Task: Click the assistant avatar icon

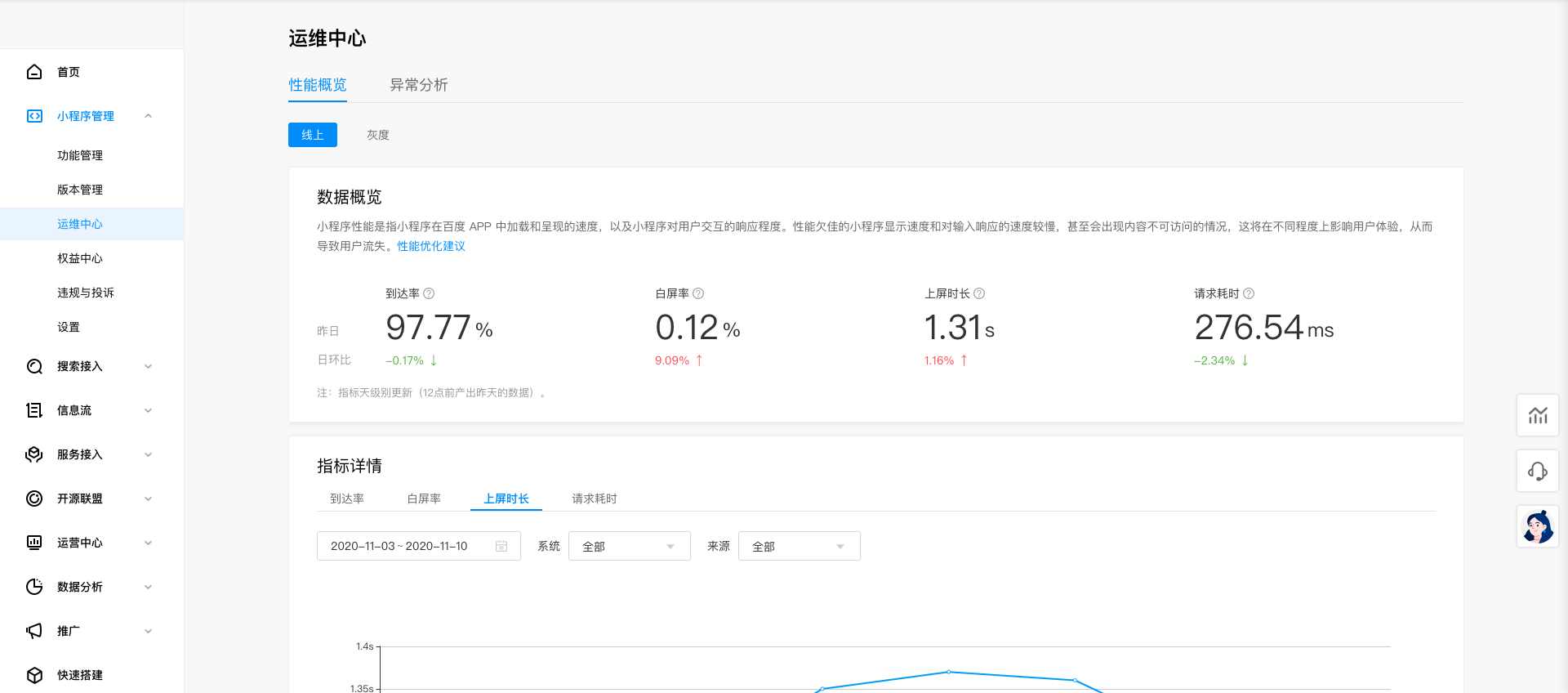Action: pos(1538,526)
